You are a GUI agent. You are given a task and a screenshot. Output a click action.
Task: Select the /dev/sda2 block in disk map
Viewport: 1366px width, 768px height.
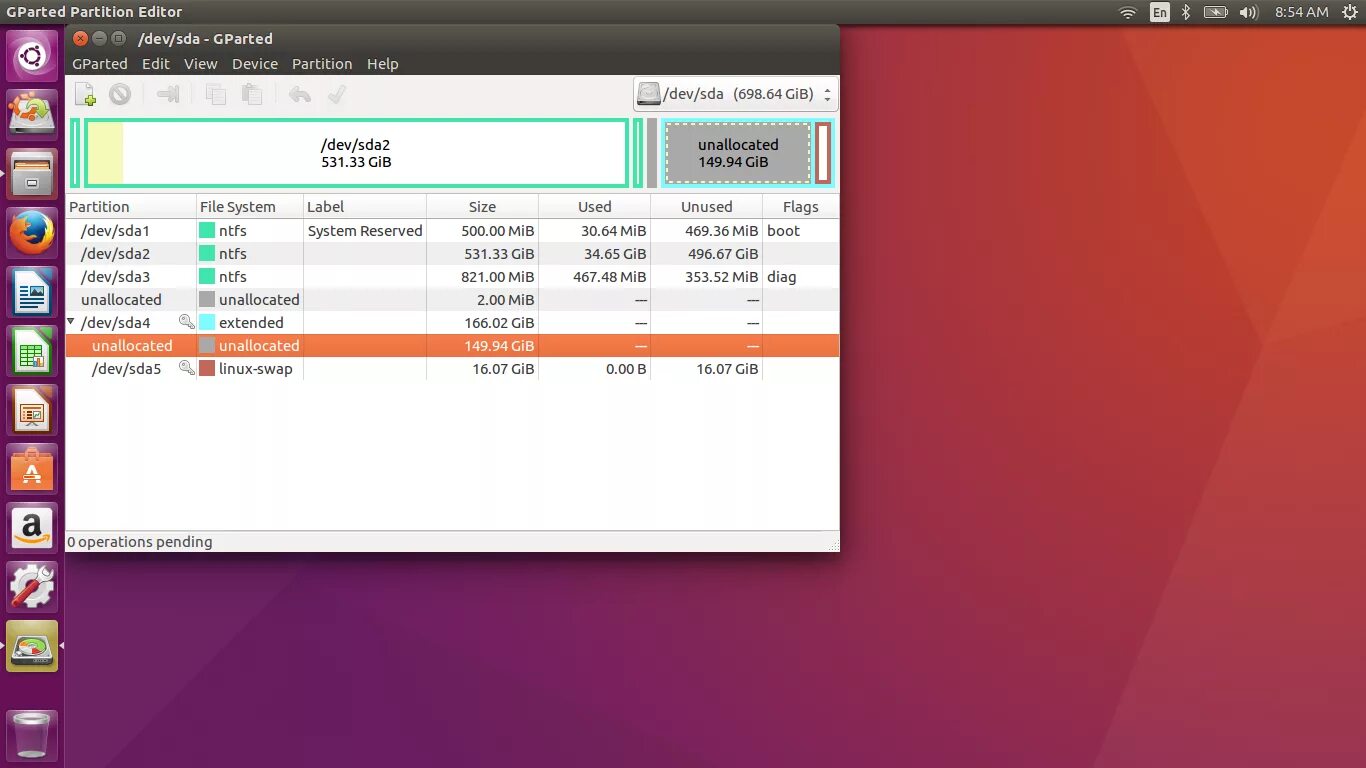click(356, 153)
